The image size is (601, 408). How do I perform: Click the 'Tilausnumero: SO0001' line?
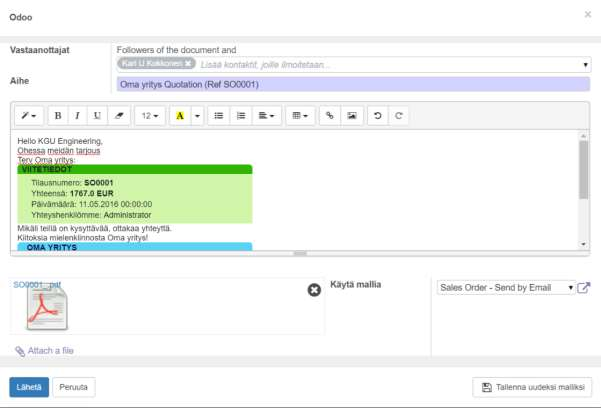click(x=72, y=183)
